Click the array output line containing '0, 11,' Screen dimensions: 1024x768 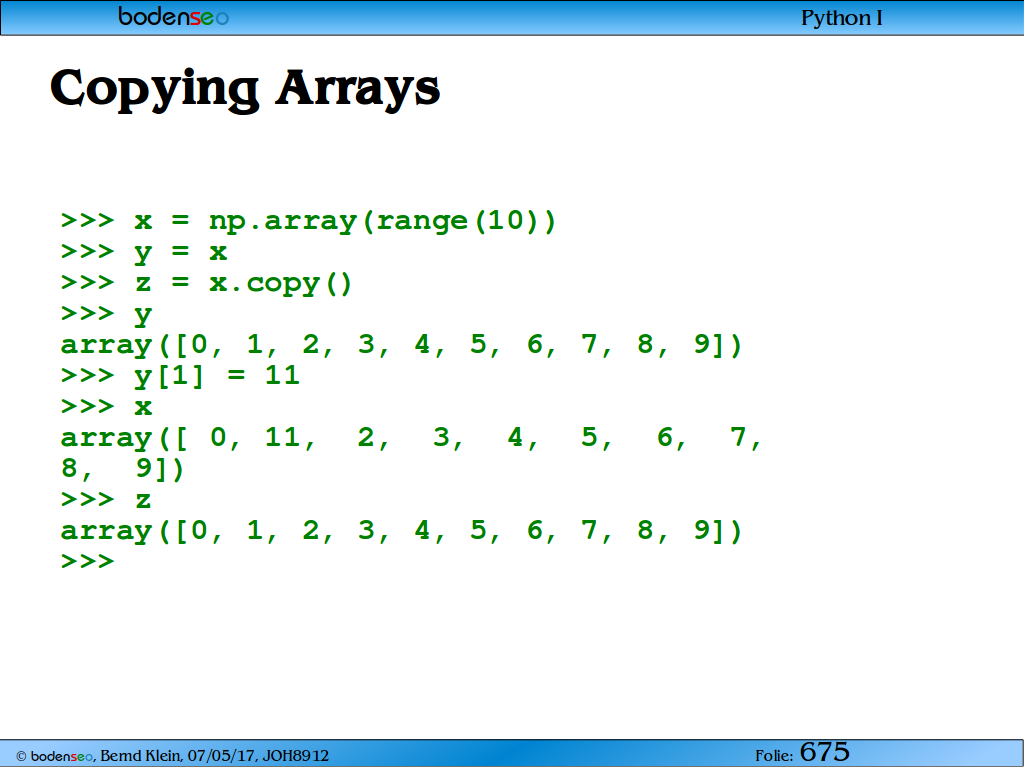click(x=411, y=438)
